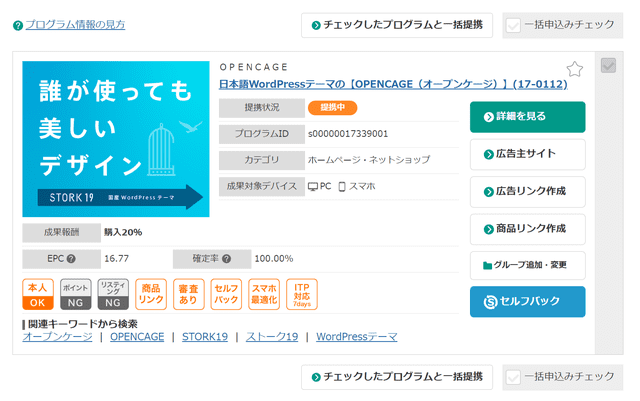Click the ITP対応 7days badge
This screenshot has height=401, width=640.
[302, 294]
